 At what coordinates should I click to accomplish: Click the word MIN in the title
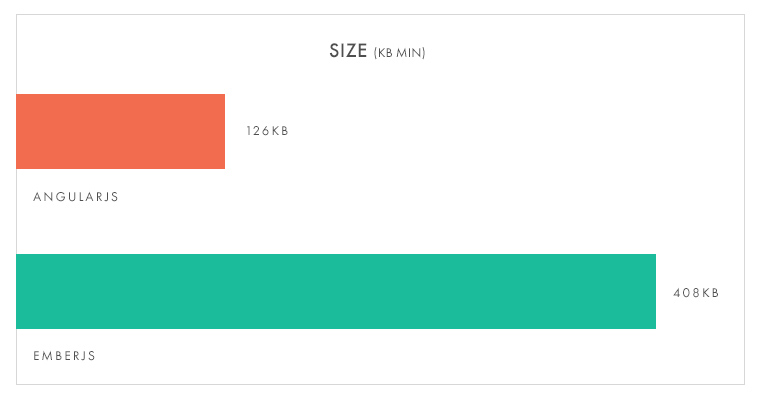pyautogui.click(x=410, y=53)
